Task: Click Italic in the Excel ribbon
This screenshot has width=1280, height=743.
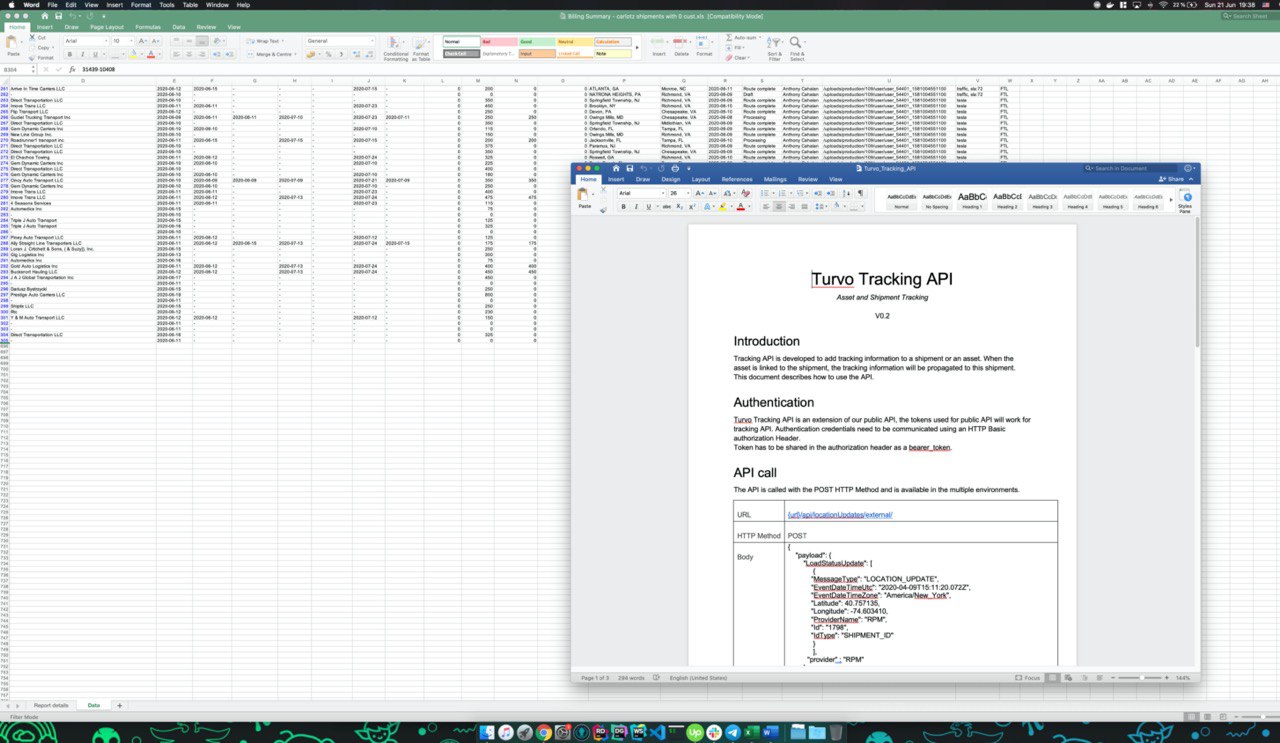Action: click(83, 54)
